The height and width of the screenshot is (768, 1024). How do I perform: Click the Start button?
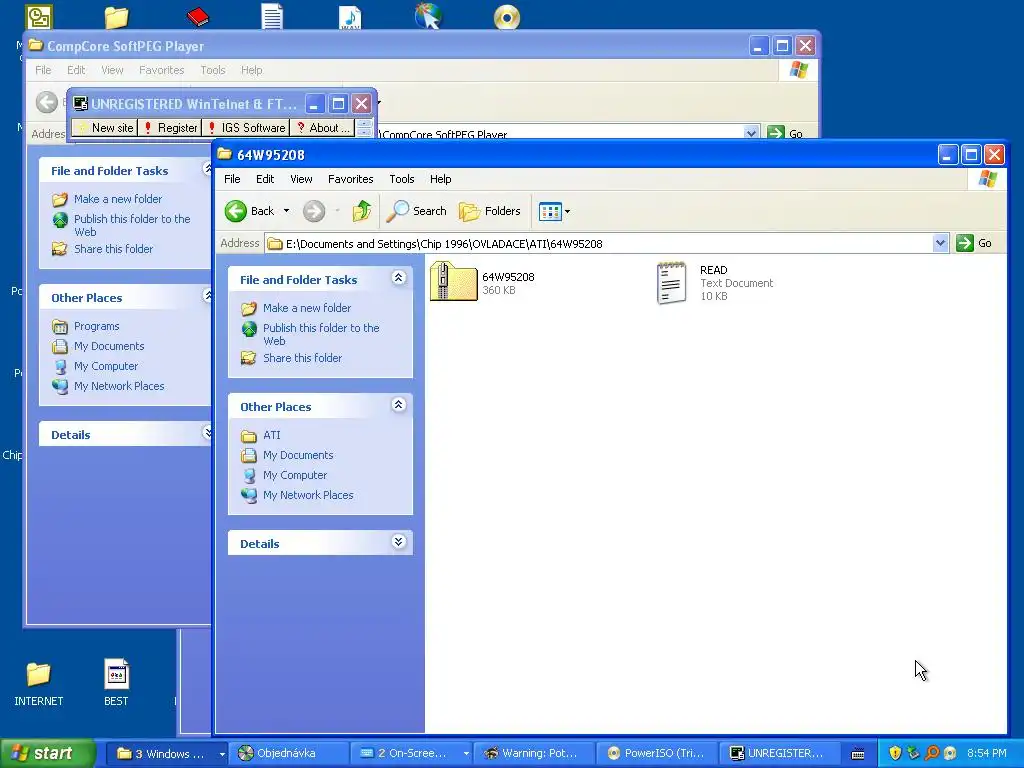[47, 753]
